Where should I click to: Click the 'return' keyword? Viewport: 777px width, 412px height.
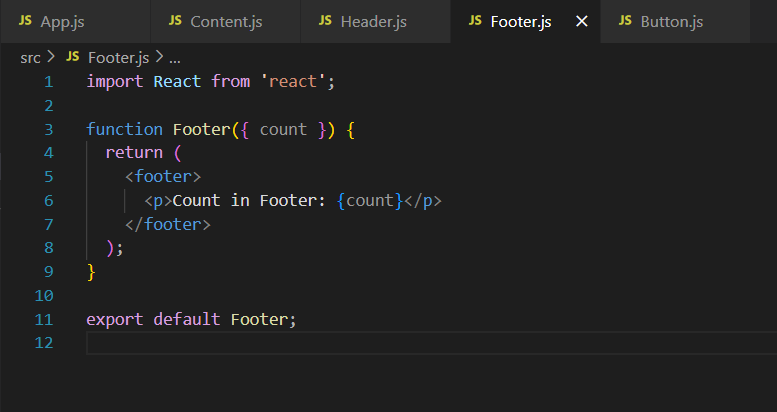point(134,152)
